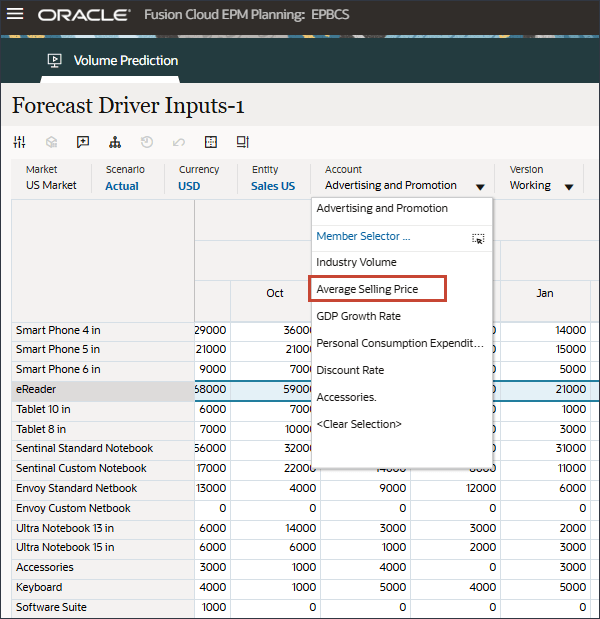Open the Scenario Actual selector

[x=122, y=186]
